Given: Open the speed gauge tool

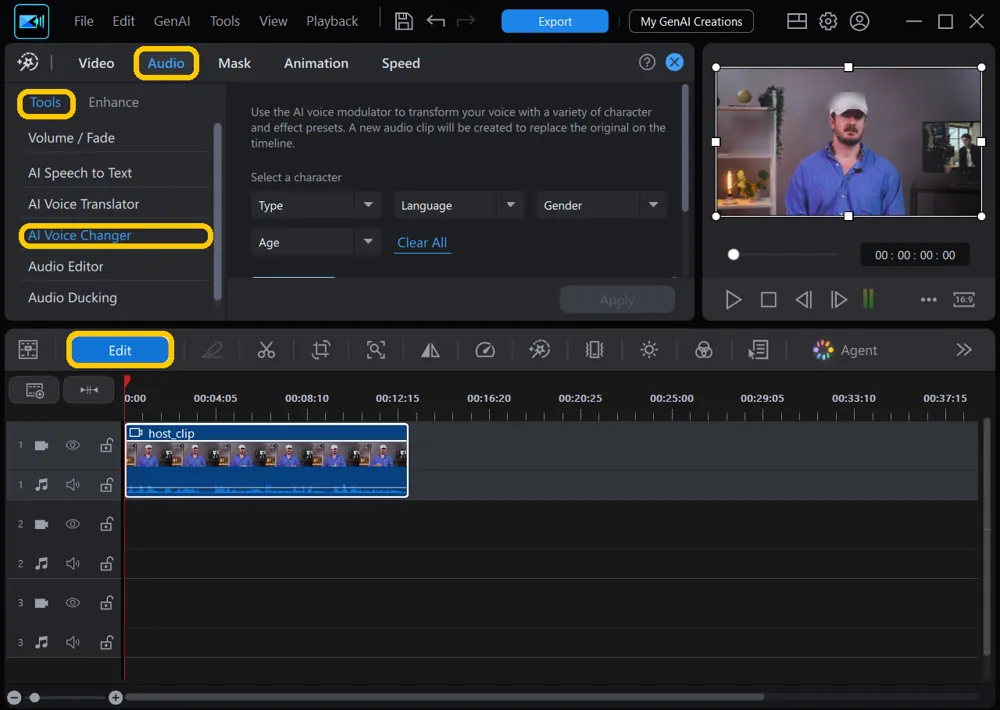Looking at the screenshot, I should (485, 350).
